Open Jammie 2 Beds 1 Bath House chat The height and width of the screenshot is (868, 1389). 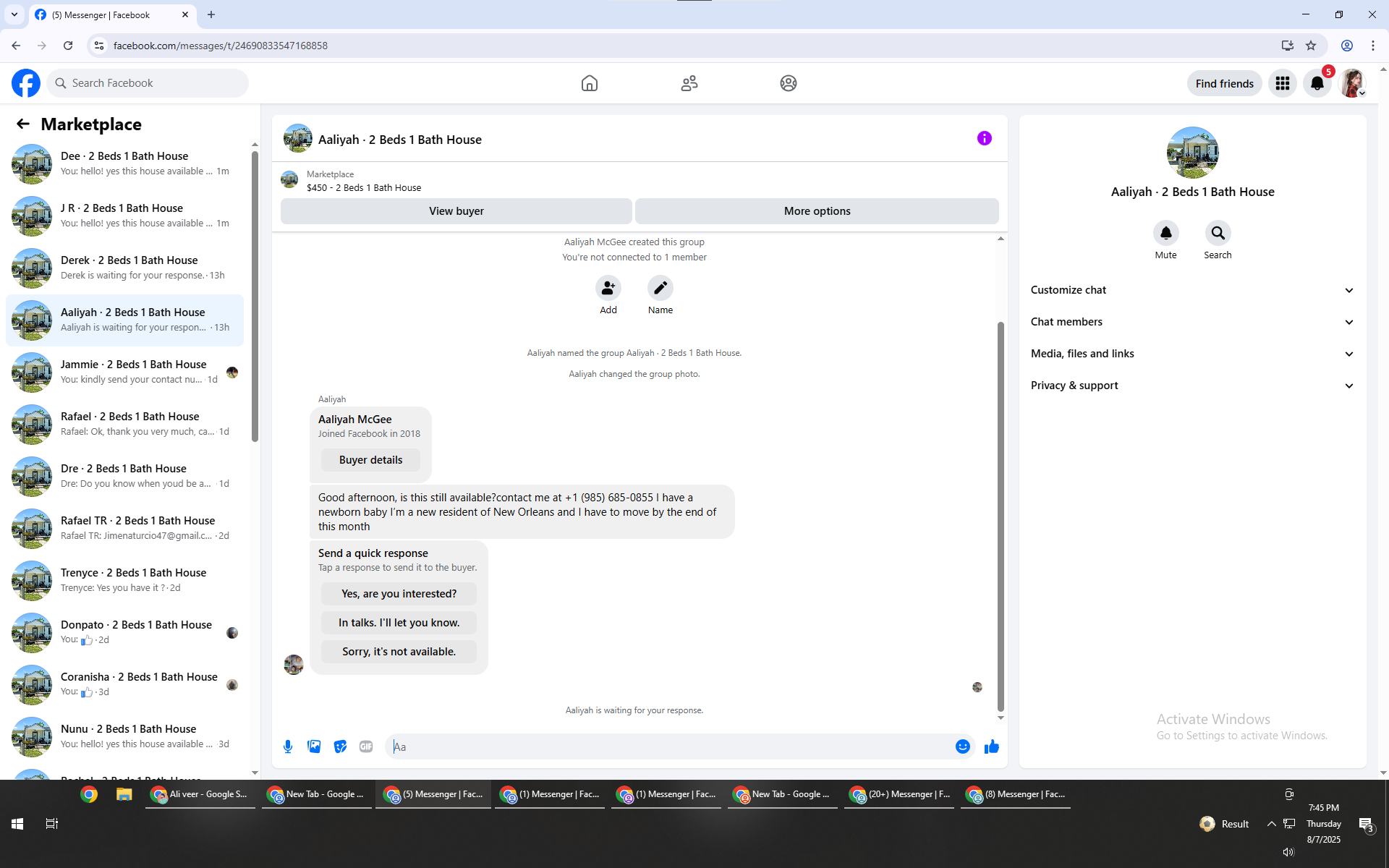124,373
